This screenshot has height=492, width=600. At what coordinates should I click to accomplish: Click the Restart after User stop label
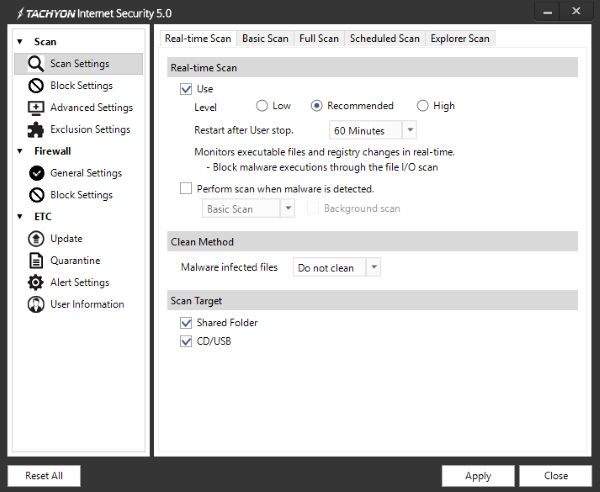click(x=244, y=130)
